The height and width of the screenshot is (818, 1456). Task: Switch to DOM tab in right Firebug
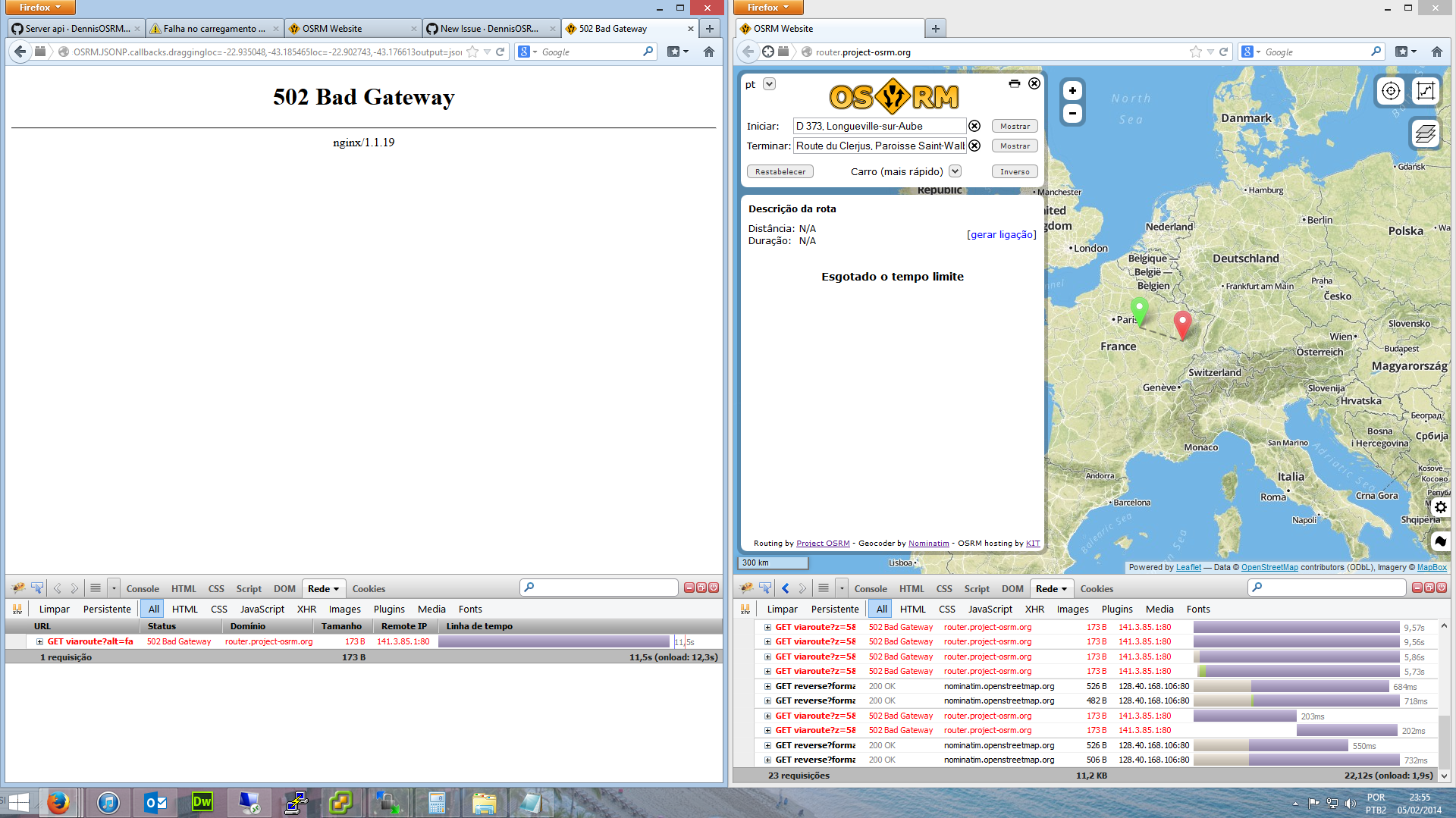click(1012, 588)
